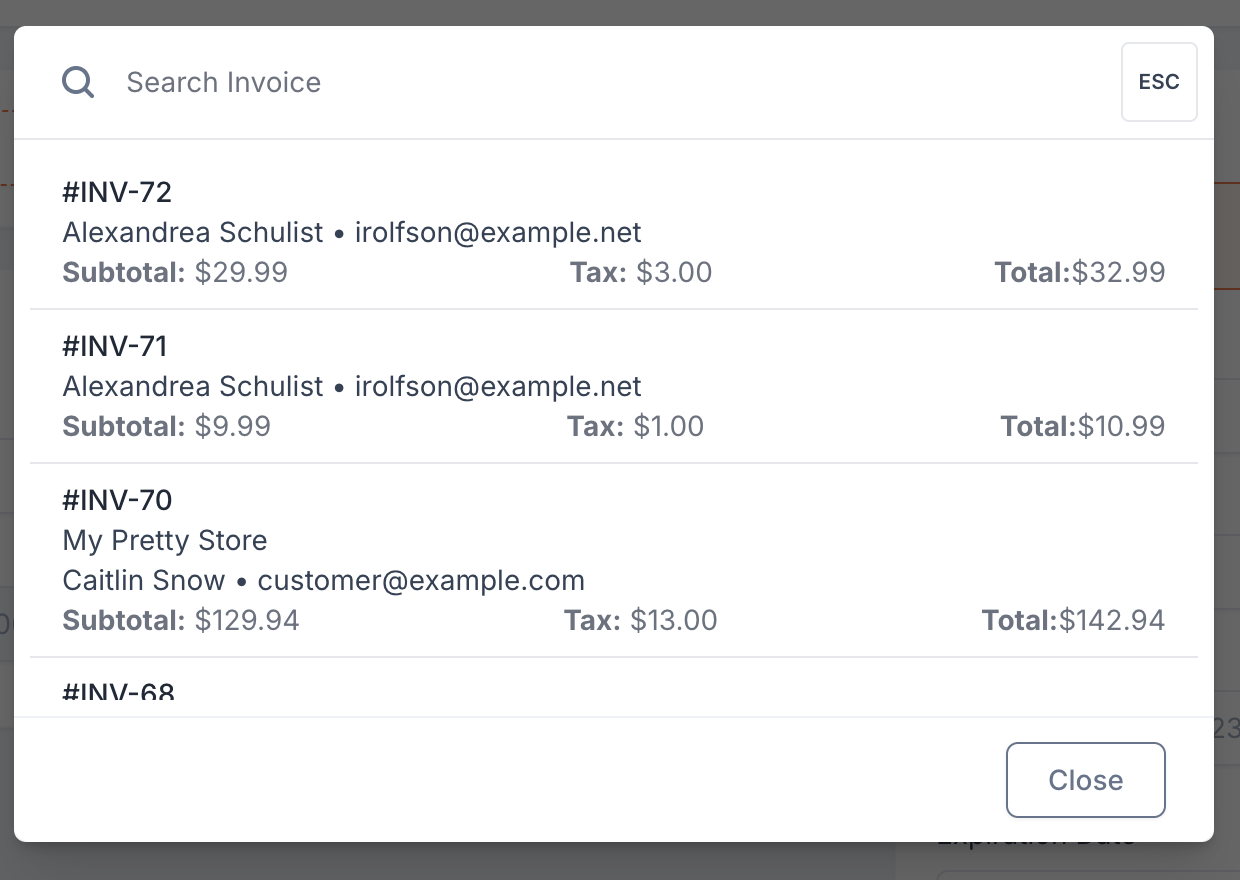This screenshot has height=880, width=1240.
Task: Open invoice #INV-71 result
Action: point(614,386)
